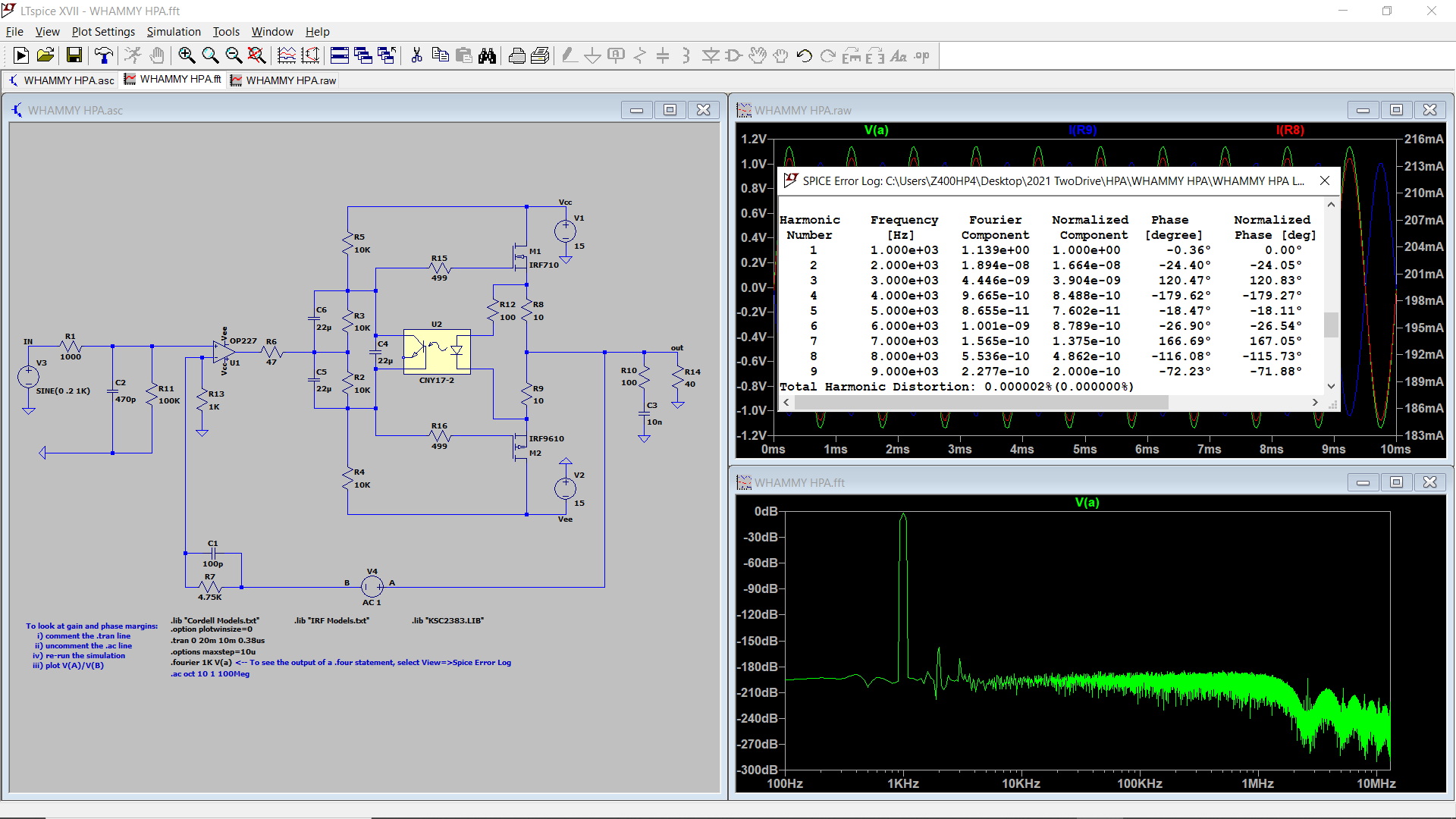The image size is (1456, 819).
Task: Click the V(a) trace label in the FFT plot
Action: pos(1087,503)
